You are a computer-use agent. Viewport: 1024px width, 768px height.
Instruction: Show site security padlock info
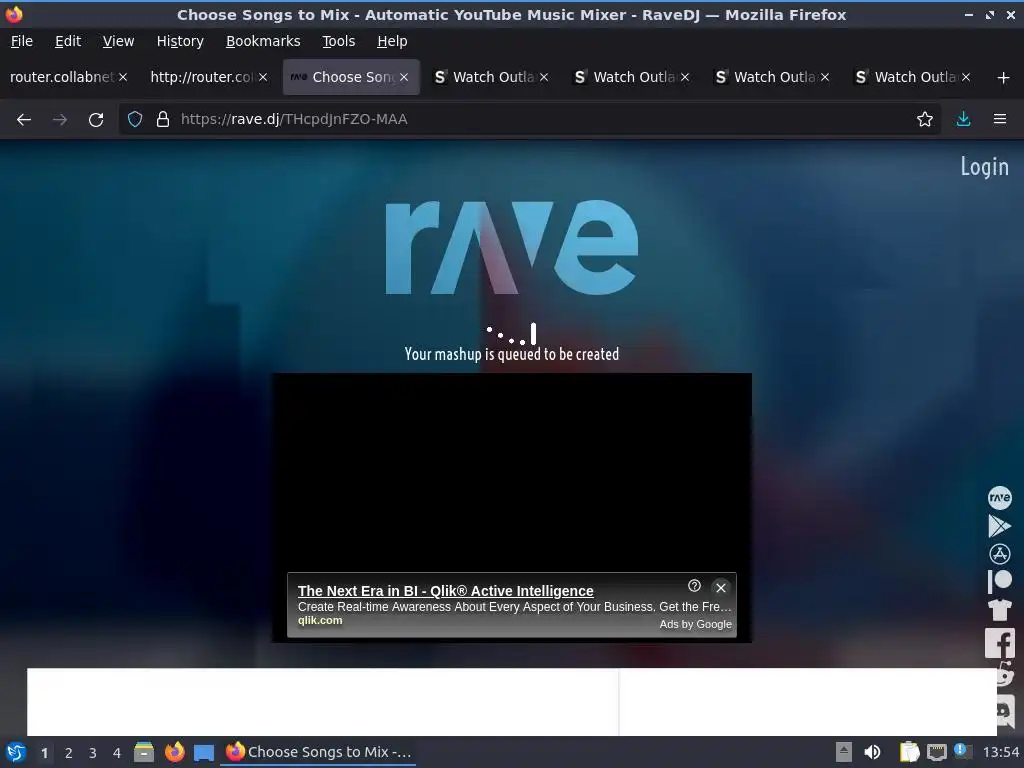[163, 120]
